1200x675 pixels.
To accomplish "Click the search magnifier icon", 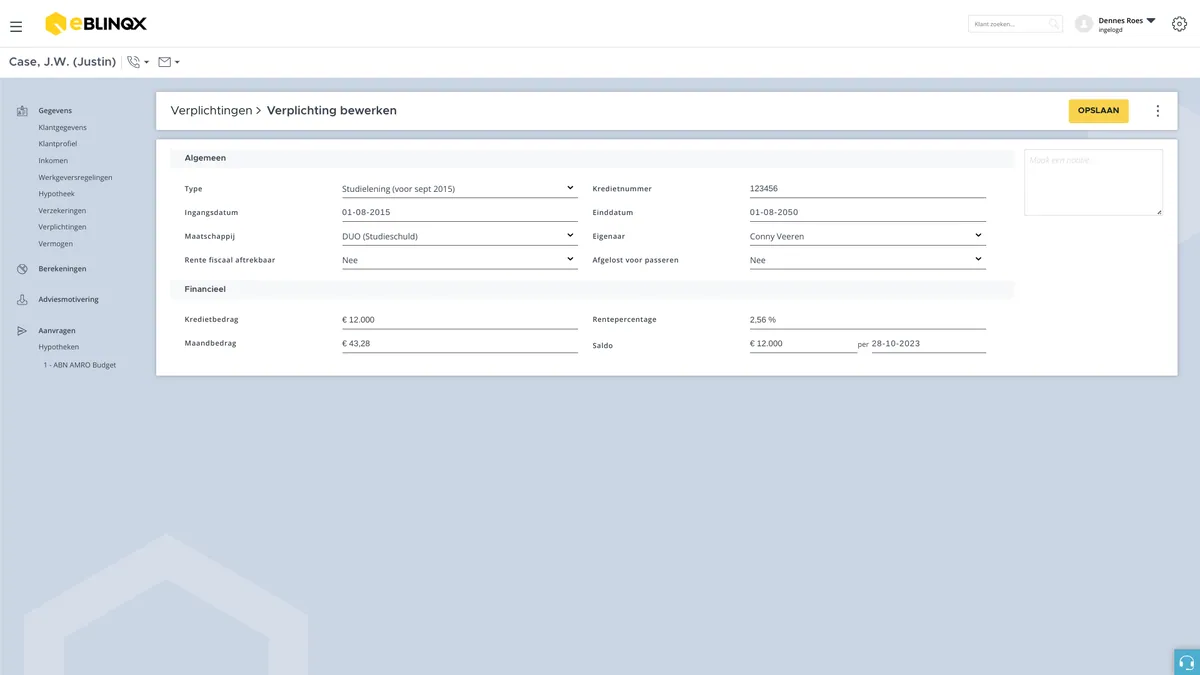I will (1054, 24).
